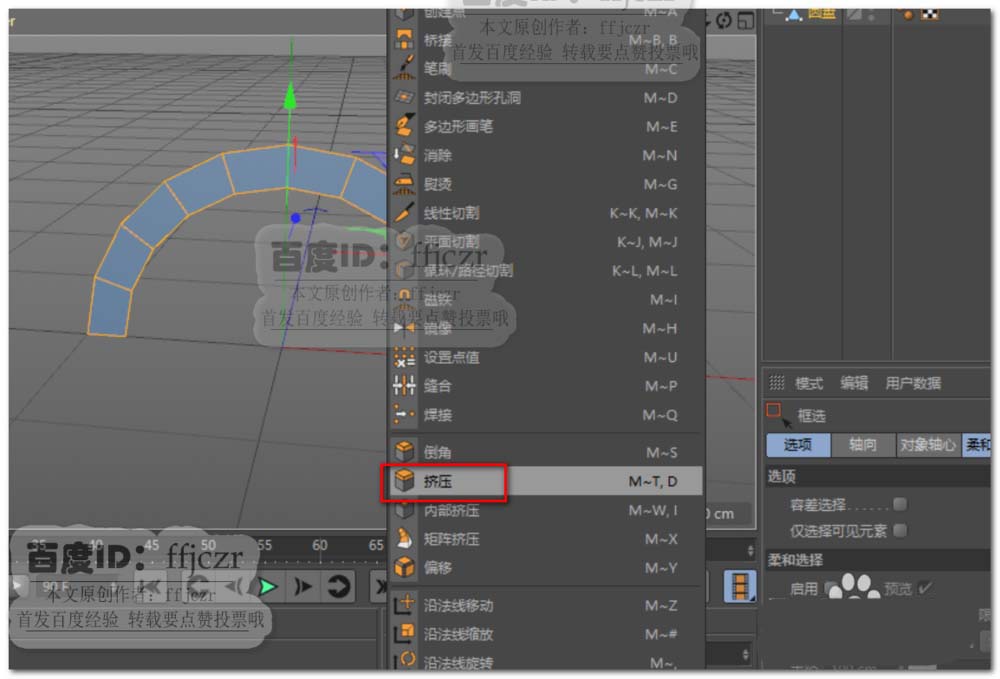1000x679 pixels.
Task: Click the 消除 dissolve icon
Action: pos(404,154)
